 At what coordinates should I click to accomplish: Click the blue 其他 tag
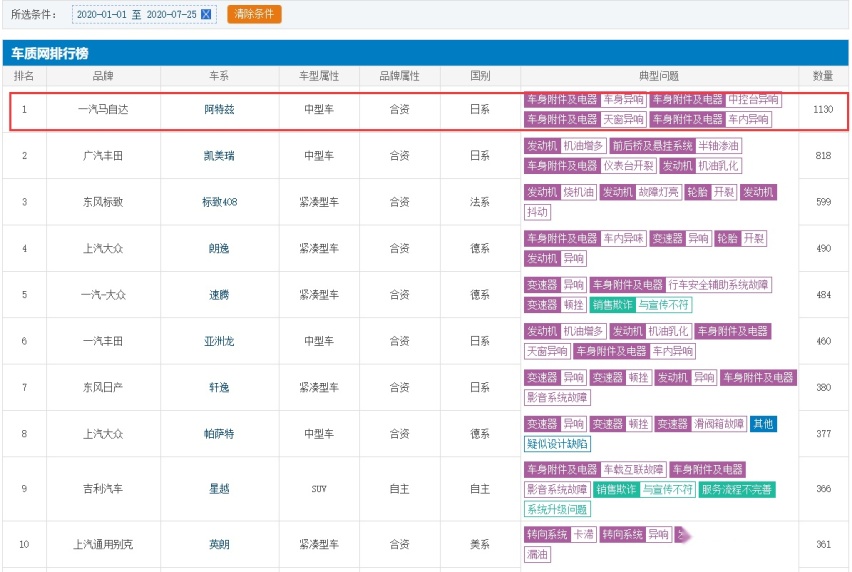(763, 424)
